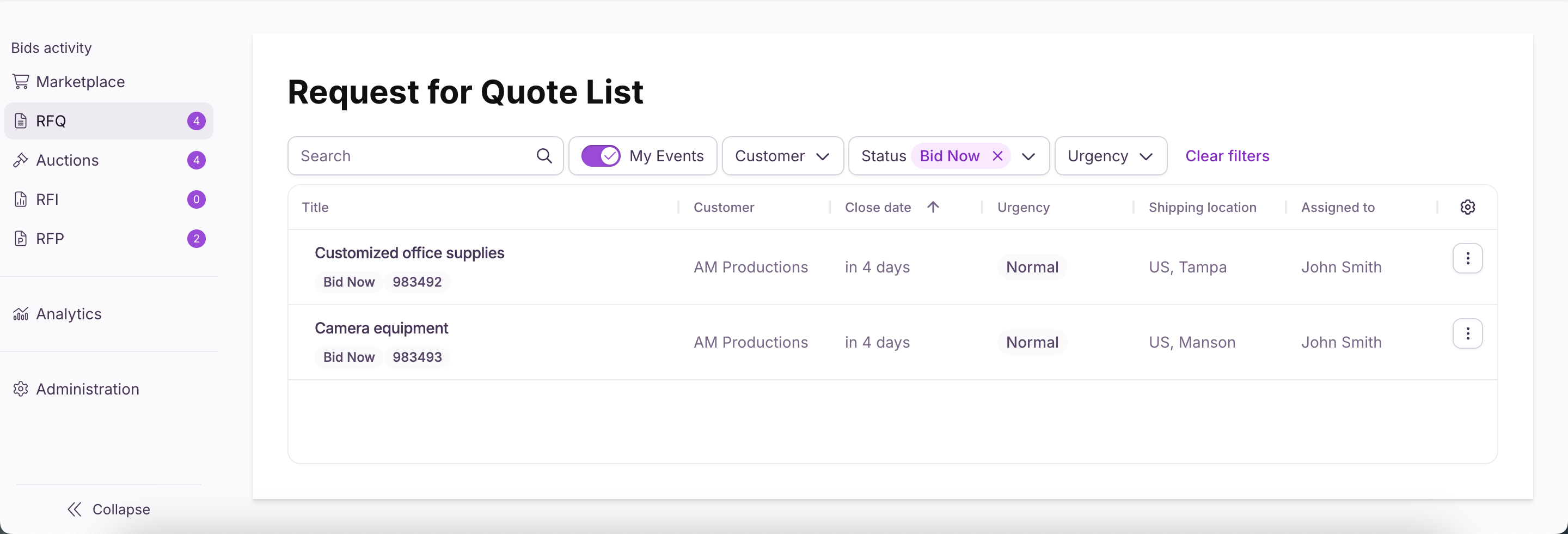Click US, Manson shipping location
Image resolution: width=1568 pixels, height=534 pixels.
[x=1192, y=342]
